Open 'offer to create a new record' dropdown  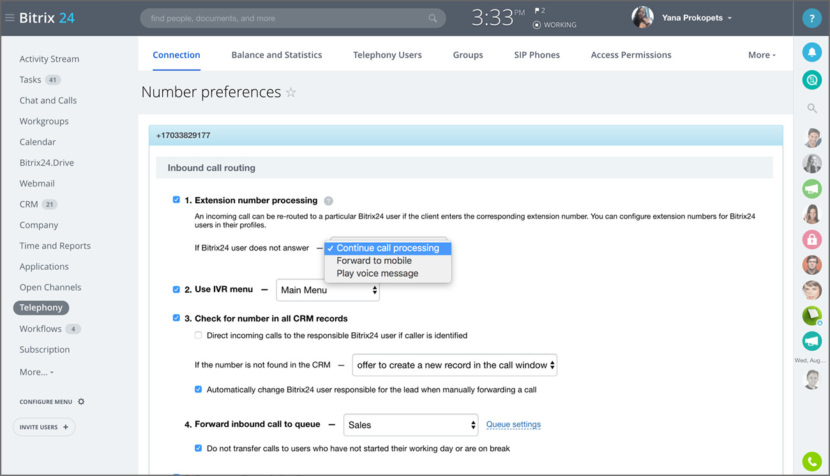coord(454,365)
